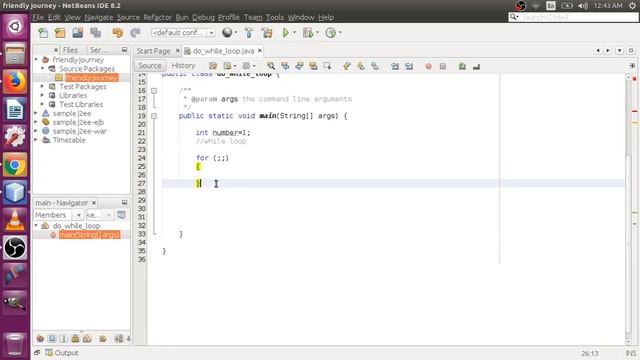This screenshot has width=640, height=360.
Task: Click the History view button
Action: [183, 66]
